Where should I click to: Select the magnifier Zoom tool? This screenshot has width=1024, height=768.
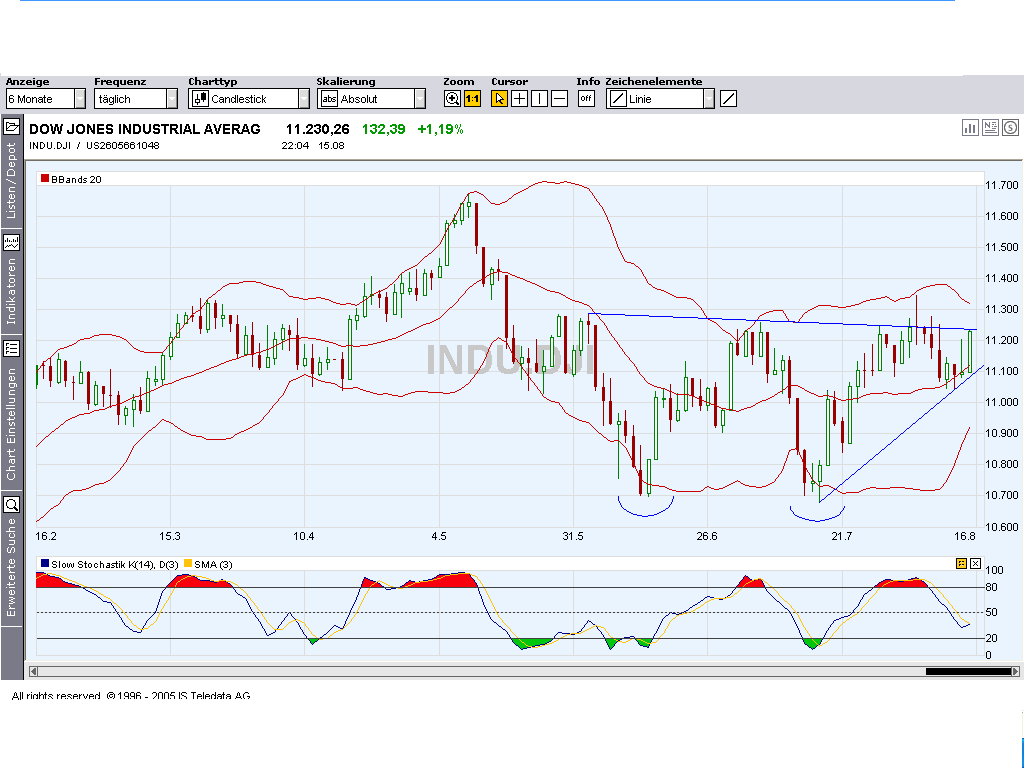(451, 98)
